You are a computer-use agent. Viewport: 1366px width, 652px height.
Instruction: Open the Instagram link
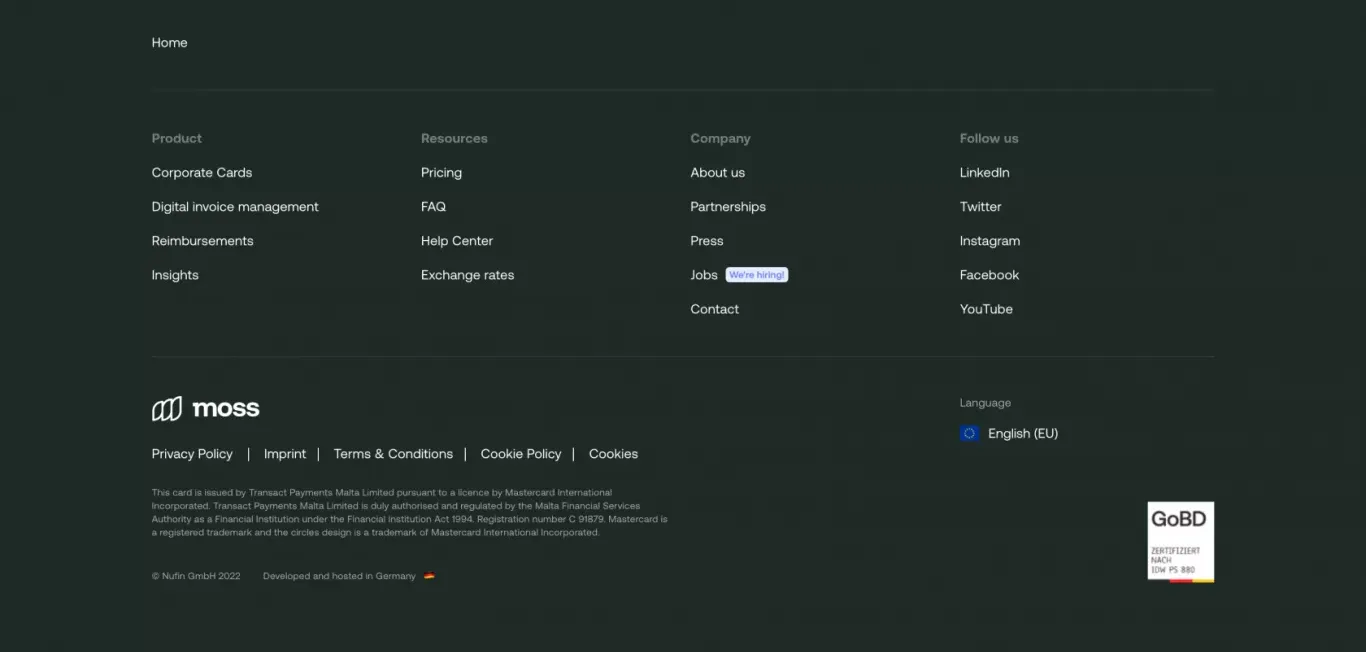[990, 241]
